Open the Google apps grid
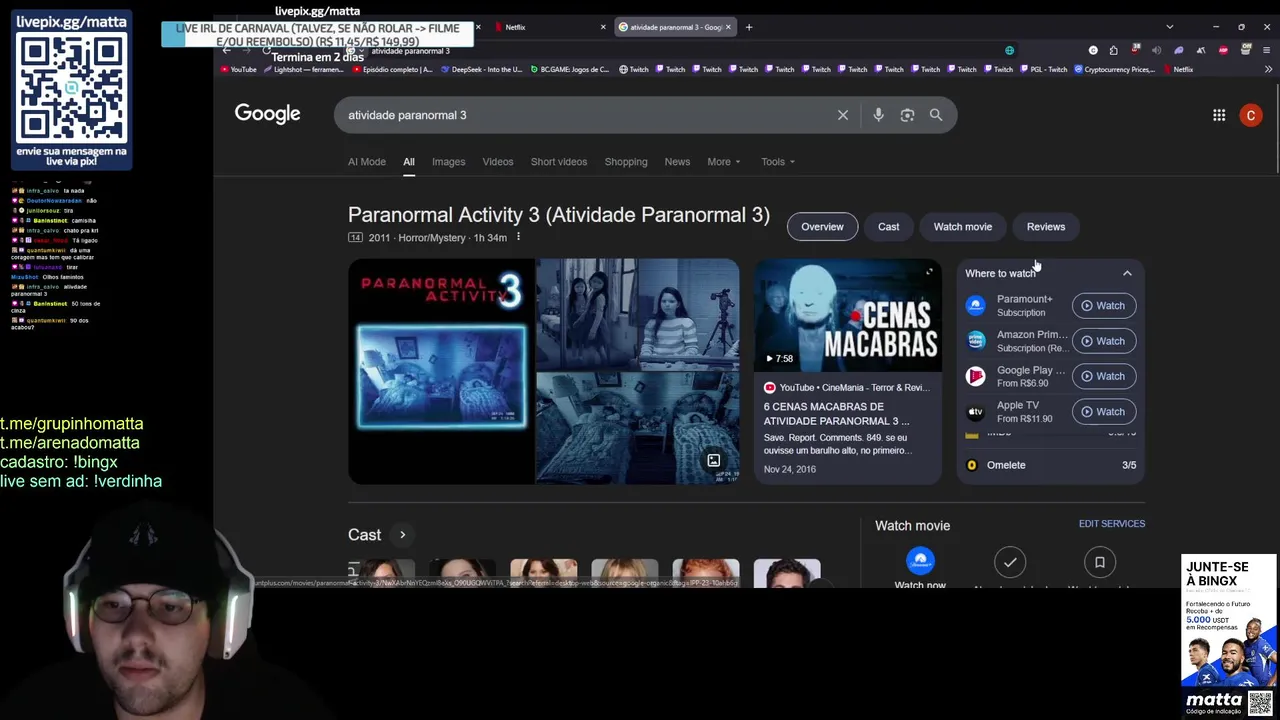 click(1219, 115)
